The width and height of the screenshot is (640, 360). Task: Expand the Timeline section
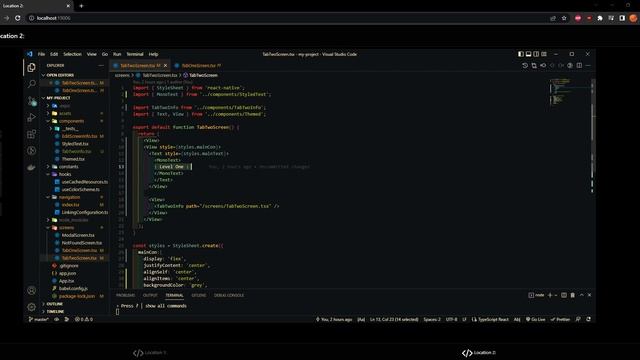point(55,311)
